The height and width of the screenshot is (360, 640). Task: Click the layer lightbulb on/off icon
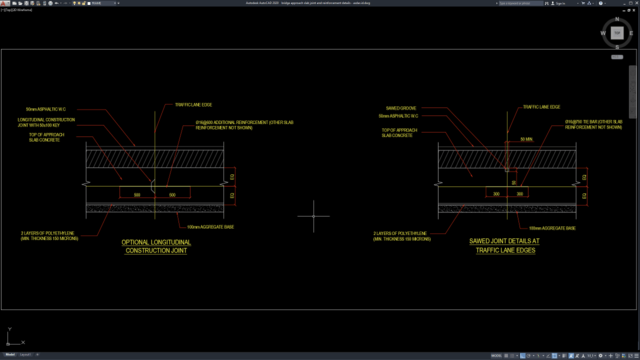tap(74, 3)
